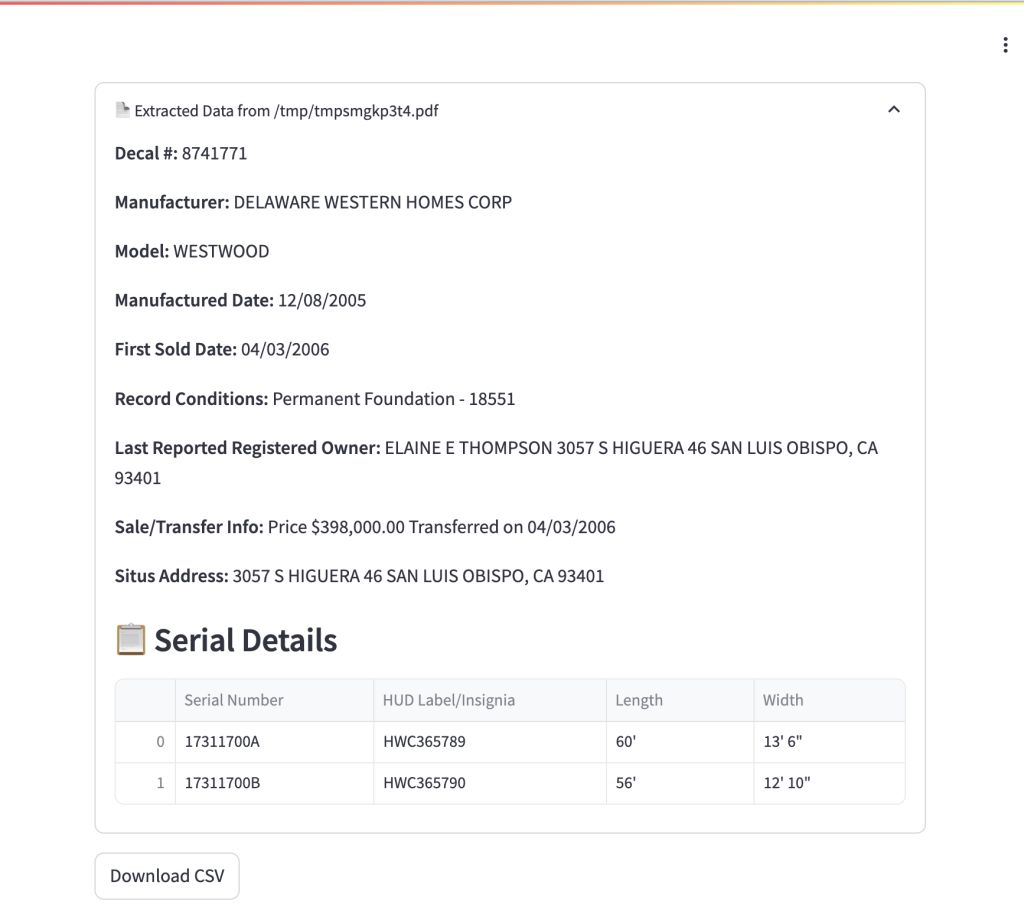This screenshot has width=1024, height=911.
Task: Select serial number cell 17311700B
Action: tap(222, 783)
